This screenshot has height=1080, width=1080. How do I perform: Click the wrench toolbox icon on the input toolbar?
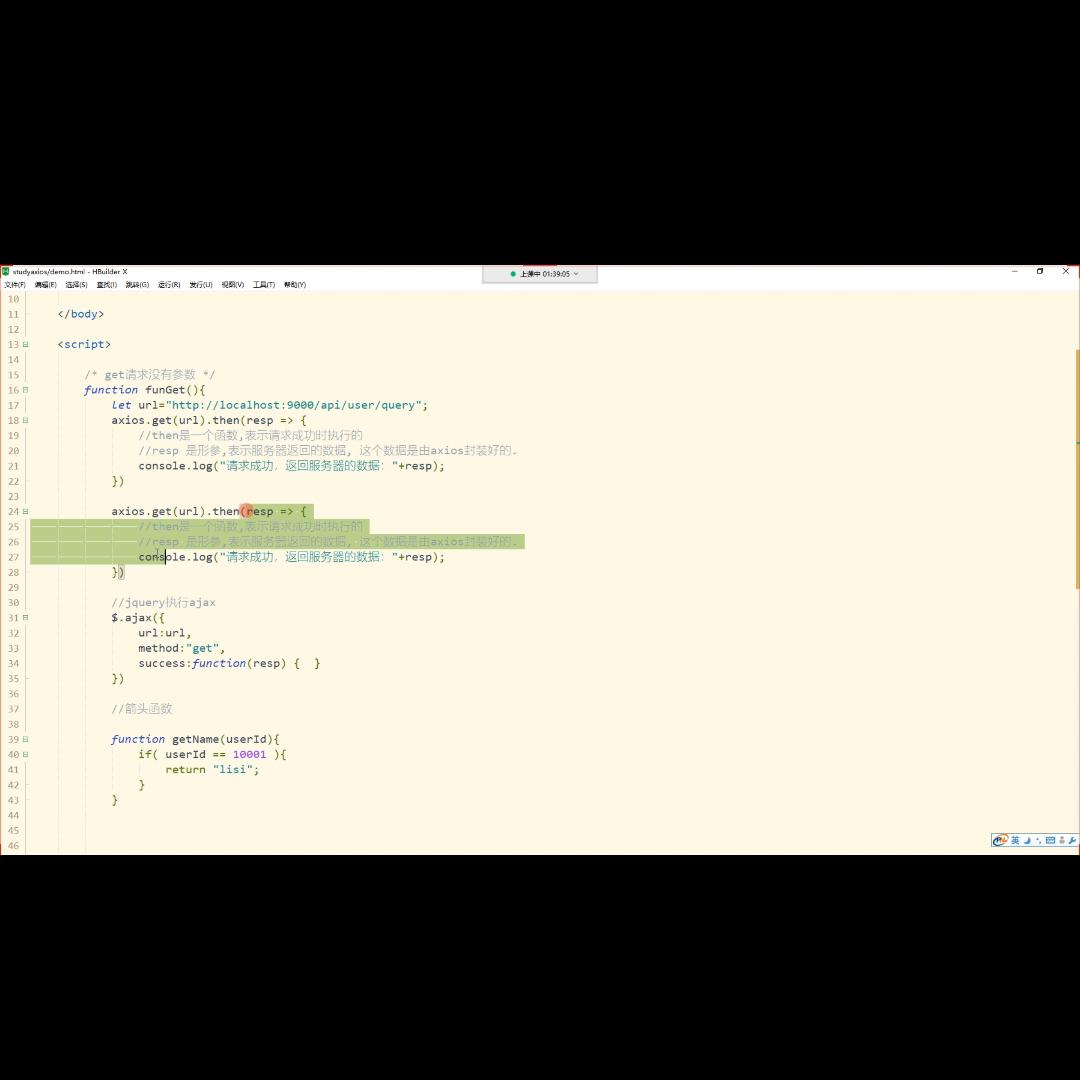tap(1073, 841)
